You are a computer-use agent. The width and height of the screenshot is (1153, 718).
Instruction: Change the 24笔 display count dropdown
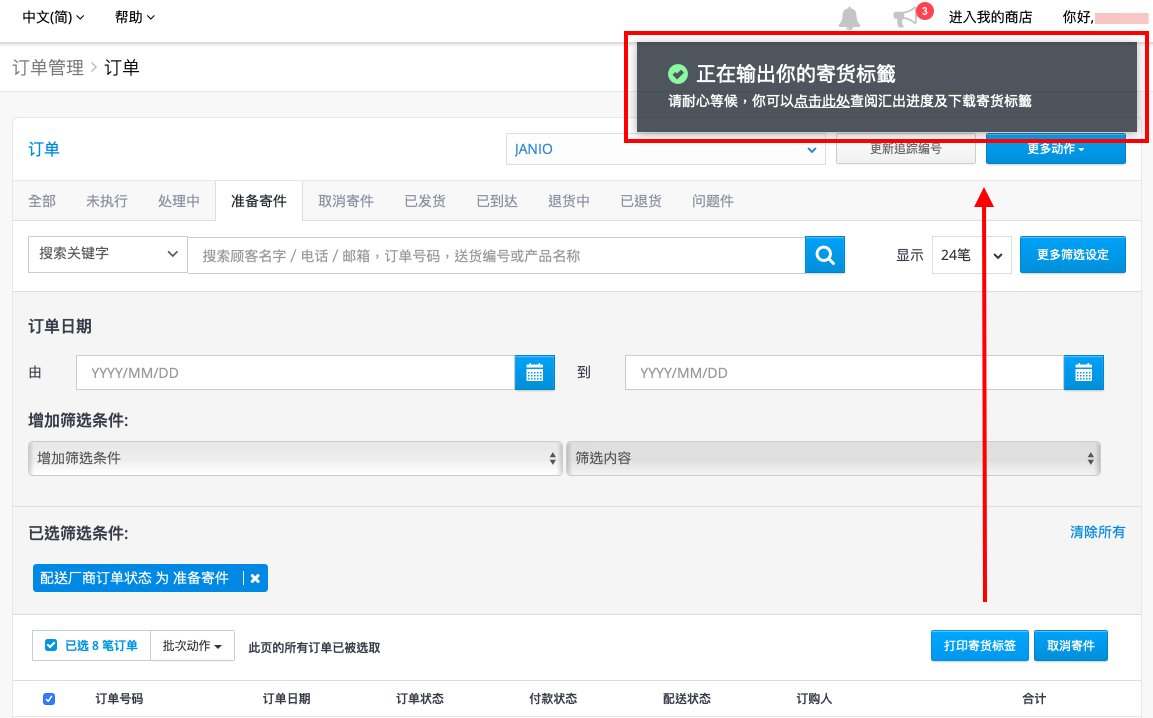click(971, 255)
